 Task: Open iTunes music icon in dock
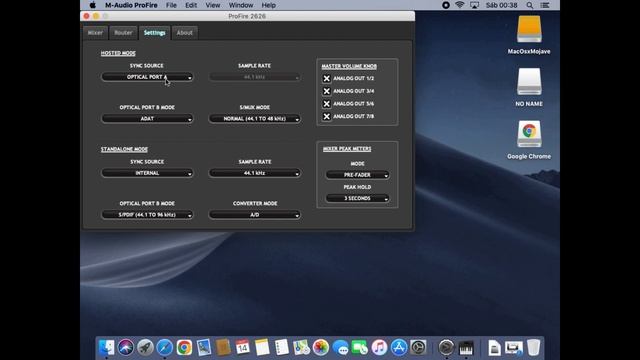pos(379,347)
